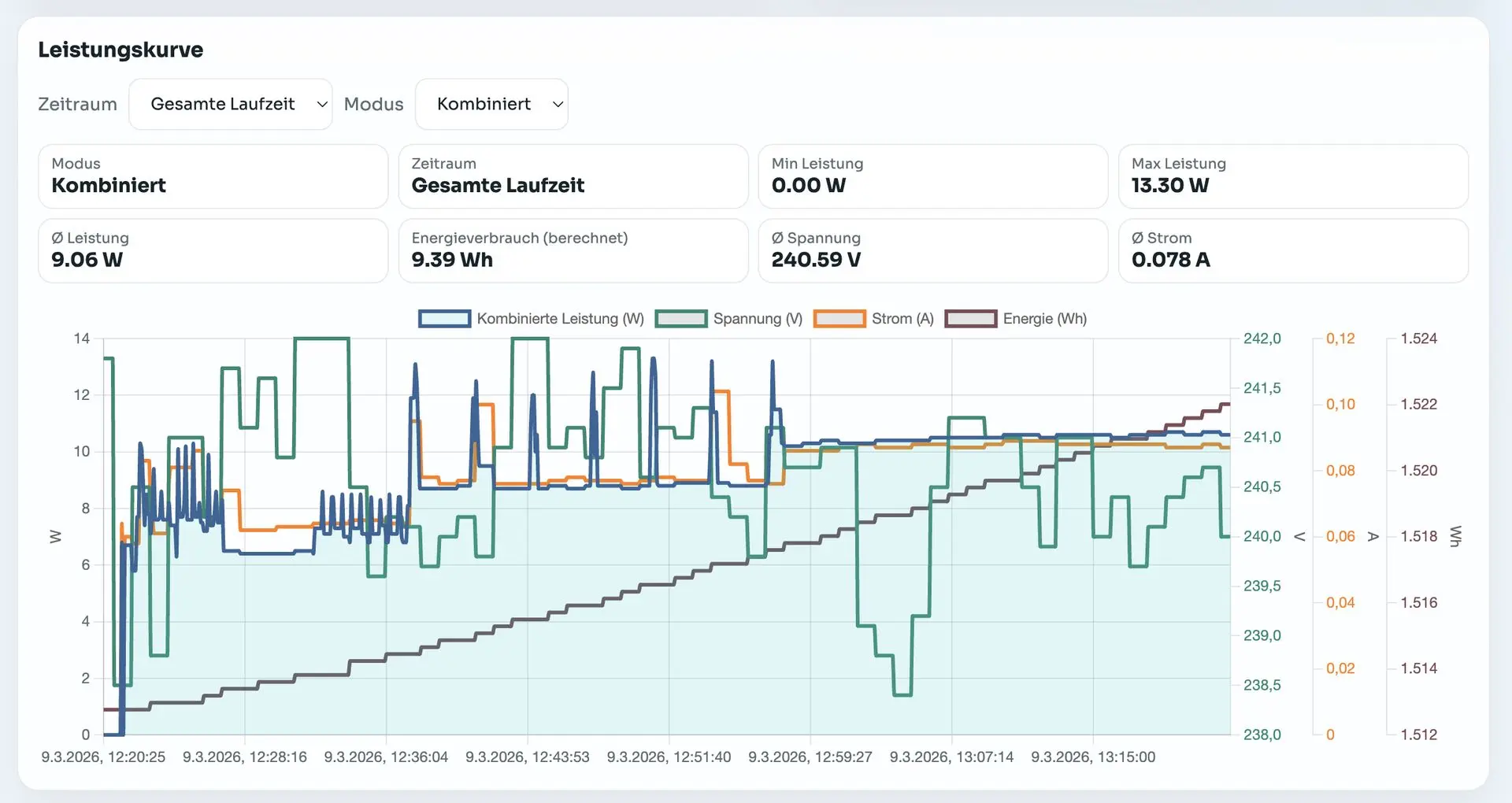Click the Modus Kombiniert summary card
Viewport: 1512px width, 803px height.
(213, 176)
